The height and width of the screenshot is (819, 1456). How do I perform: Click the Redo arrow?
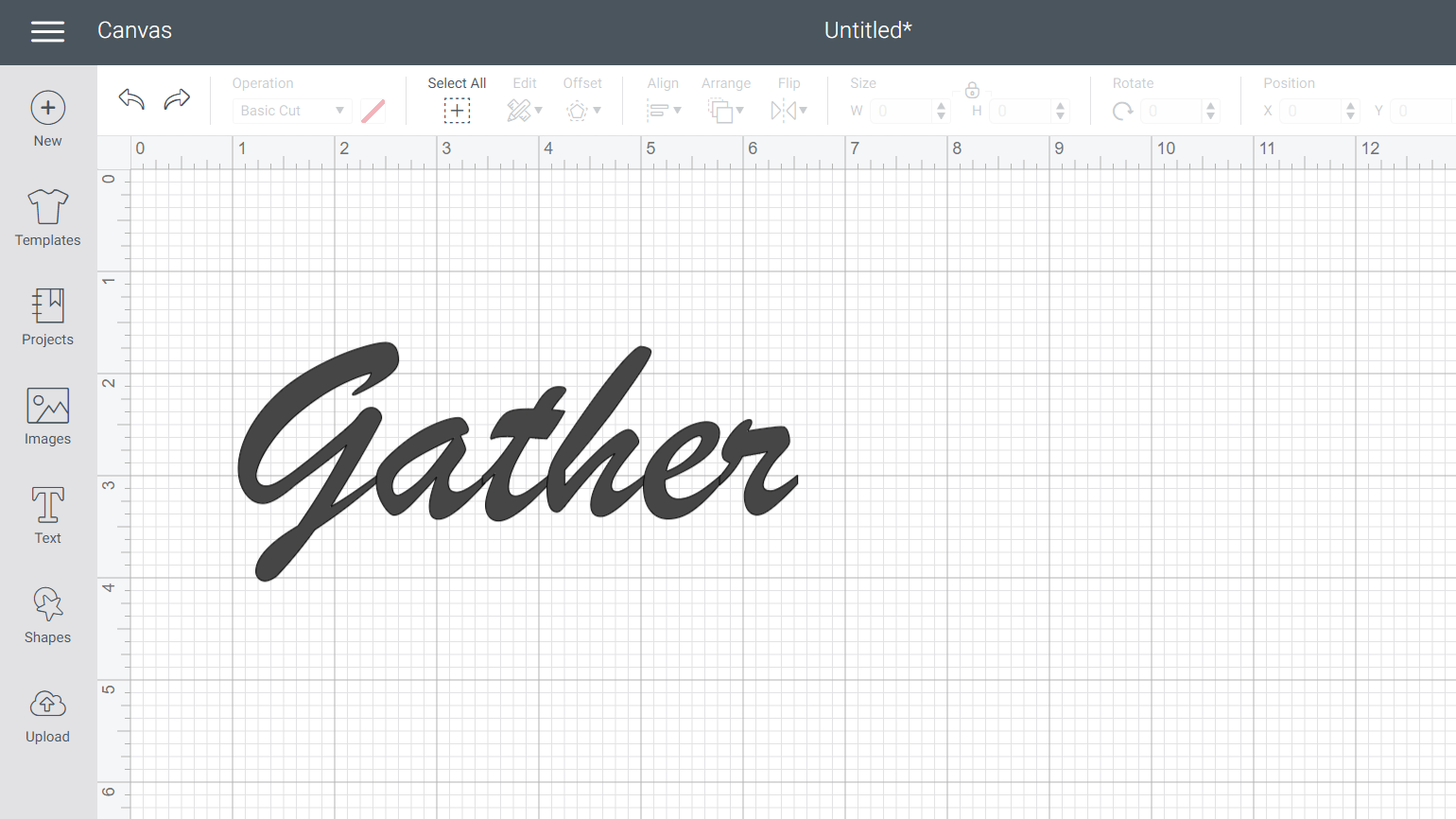coord(177,99)
